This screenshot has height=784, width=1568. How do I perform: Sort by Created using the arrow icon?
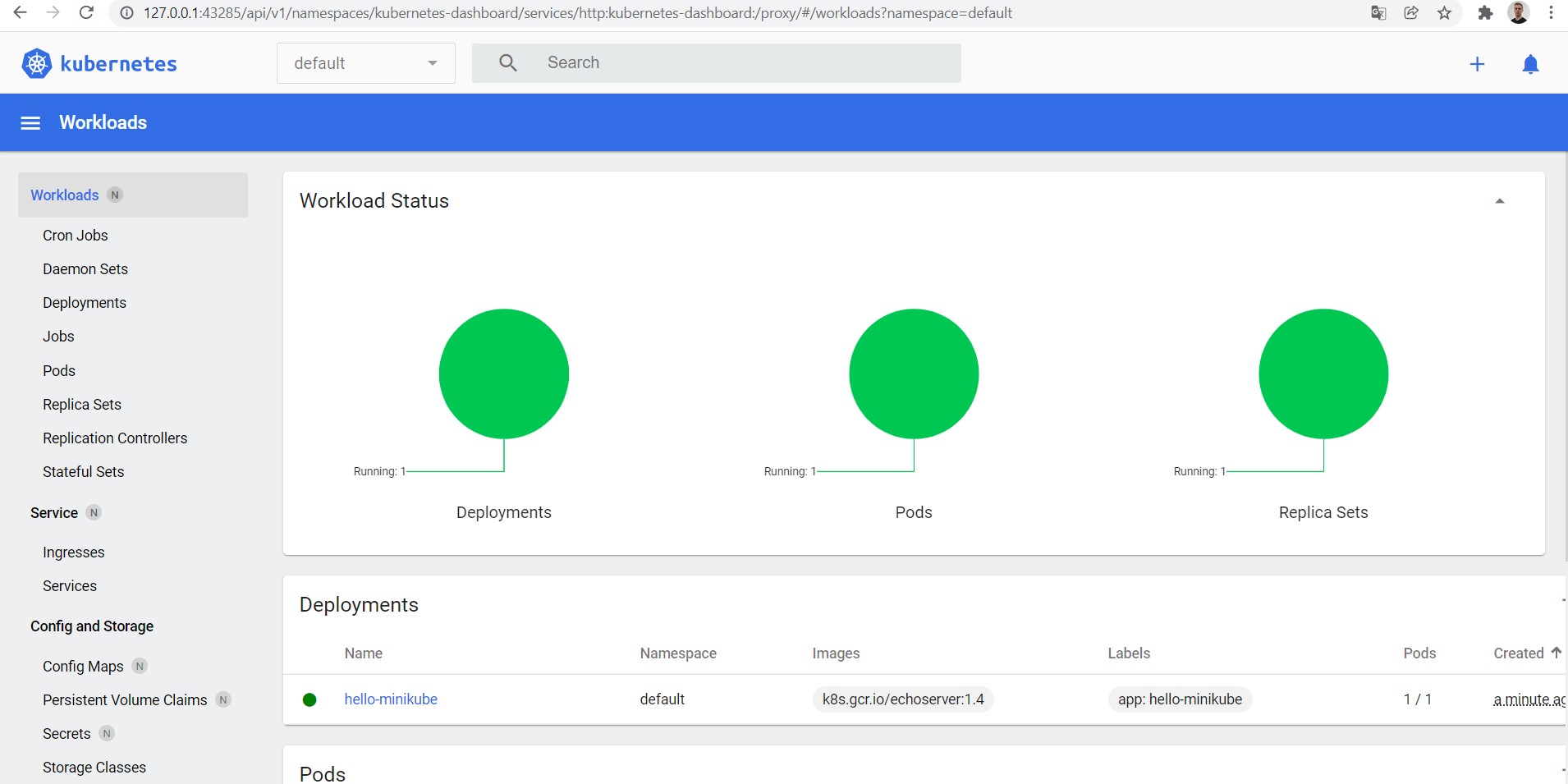1556,653
